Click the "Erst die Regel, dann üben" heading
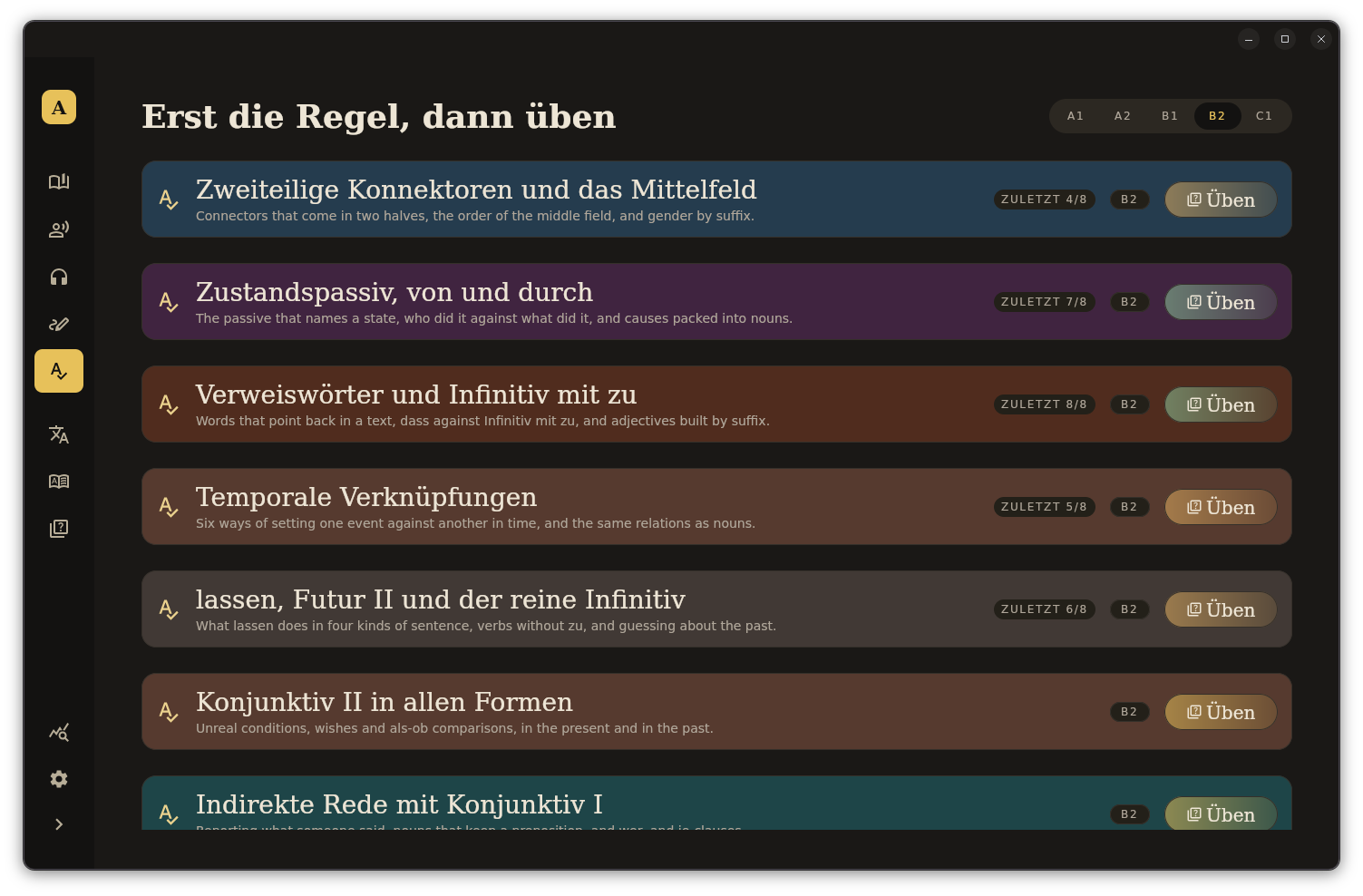The width and height of the screenshot is (1363, 896). [379, 116]
